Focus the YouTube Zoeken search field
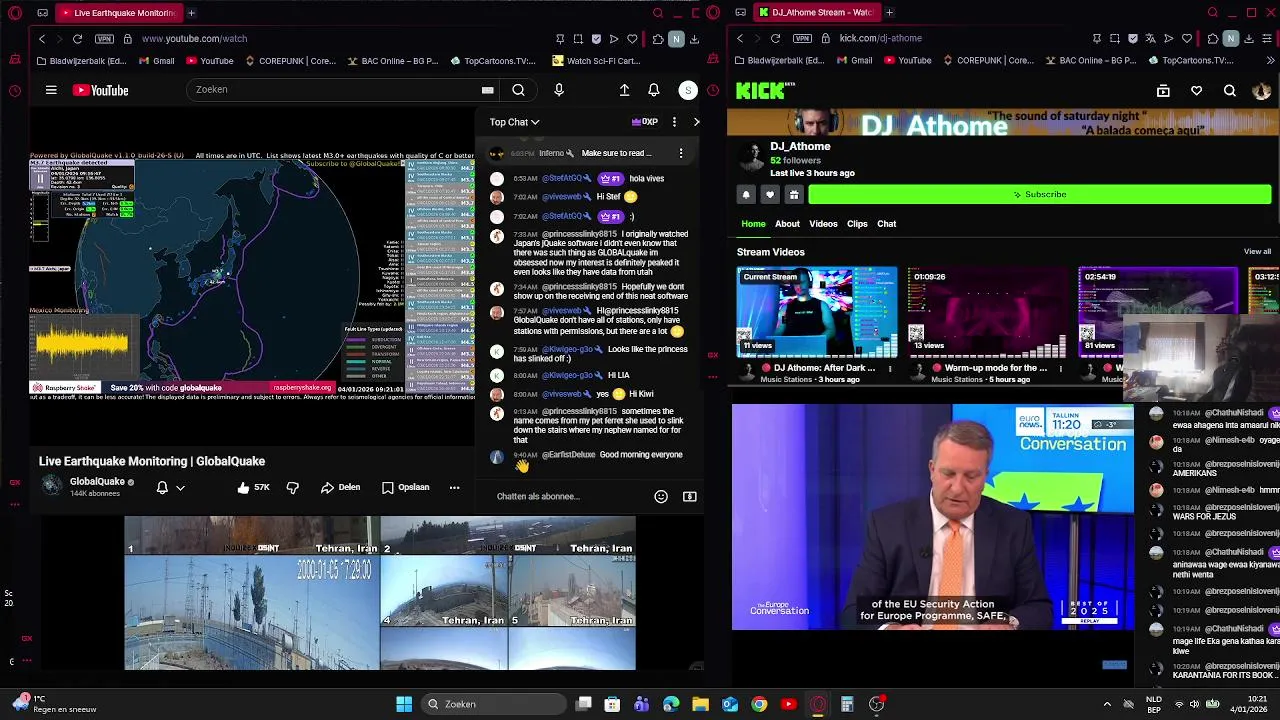 [335, 90]
